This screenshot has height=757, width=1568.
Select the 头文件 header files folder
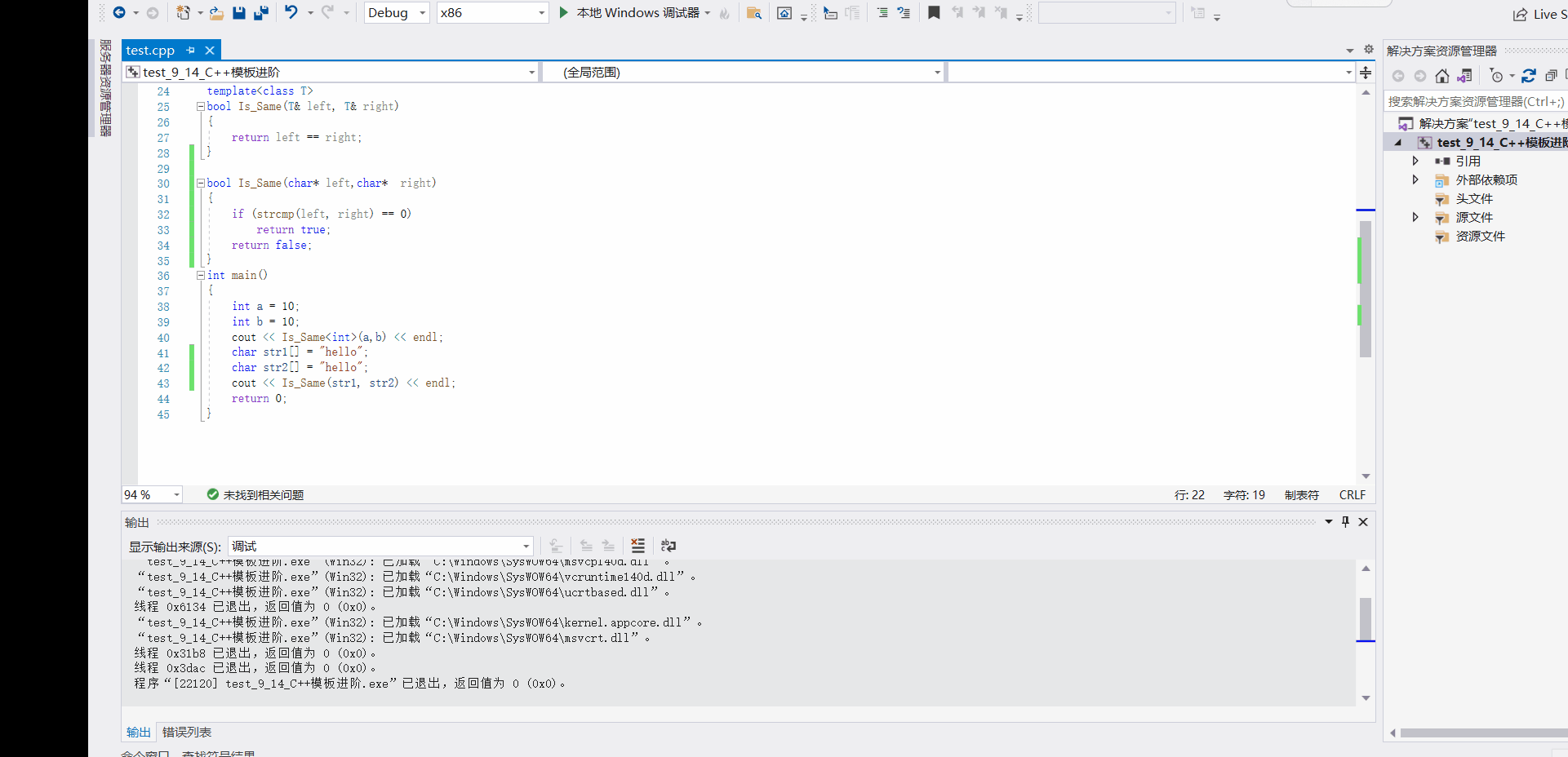tap(1474, 198)
